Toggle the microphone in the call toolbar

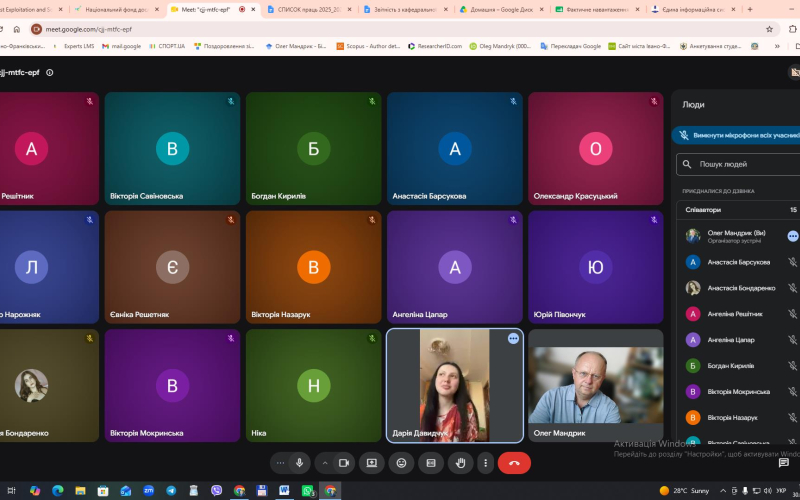(x=299, y=463)
